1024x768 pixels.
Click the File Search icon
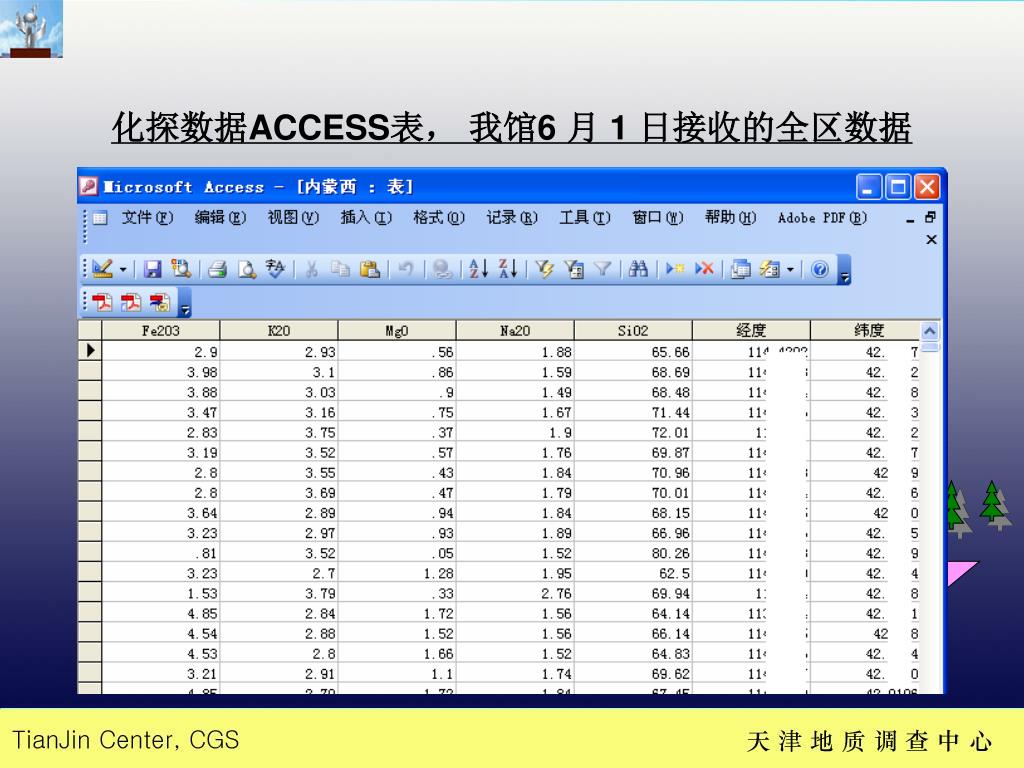tap(181, 269)
